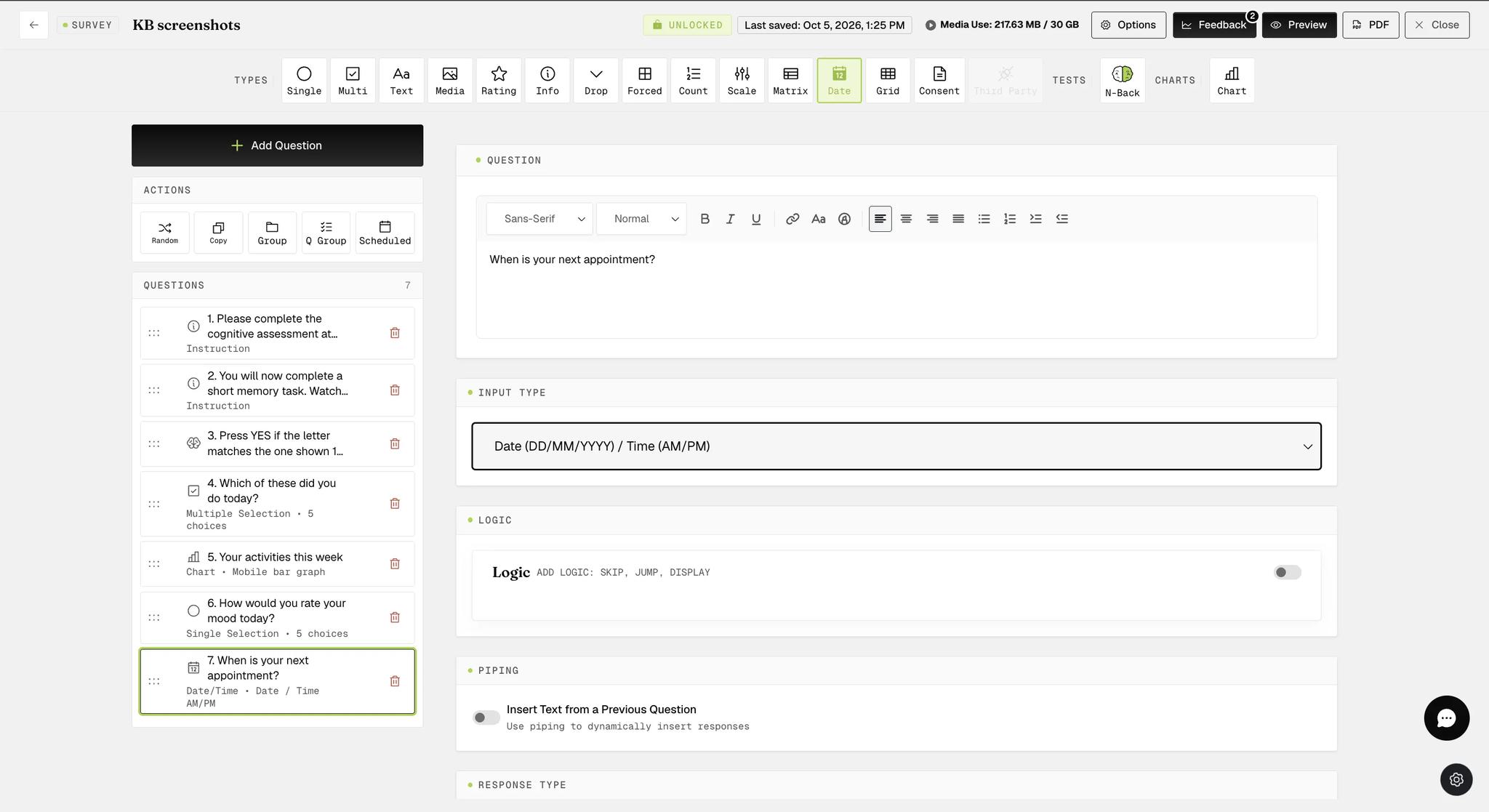Choose the Consent question type
The height and width of the screenshot is (812, 1489).
coord(939,81)
